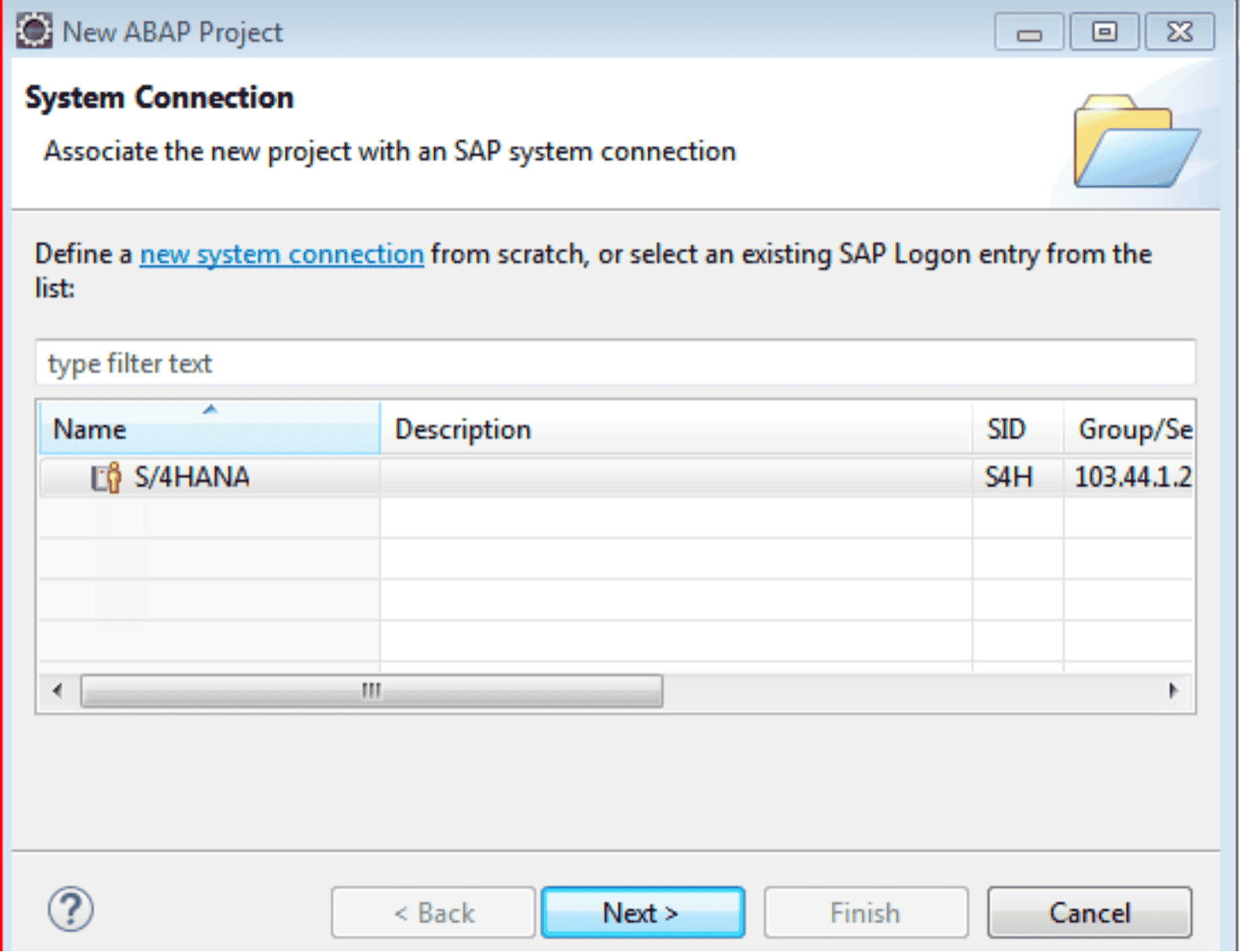Open the new system connection link
This screenshot has width=1240, height=952.
(281, 254)
